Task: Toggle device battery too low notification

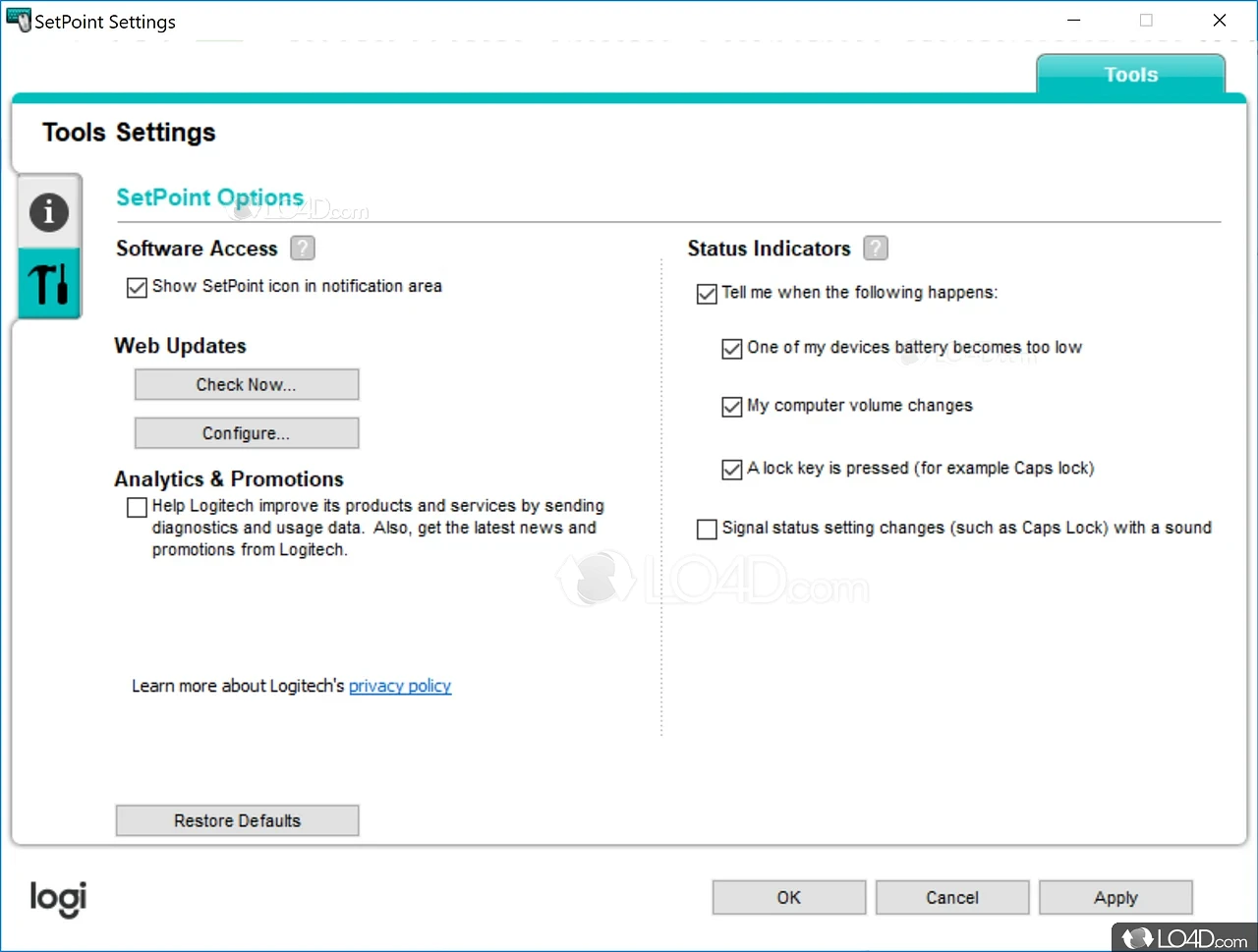Action: coord(732,349)
